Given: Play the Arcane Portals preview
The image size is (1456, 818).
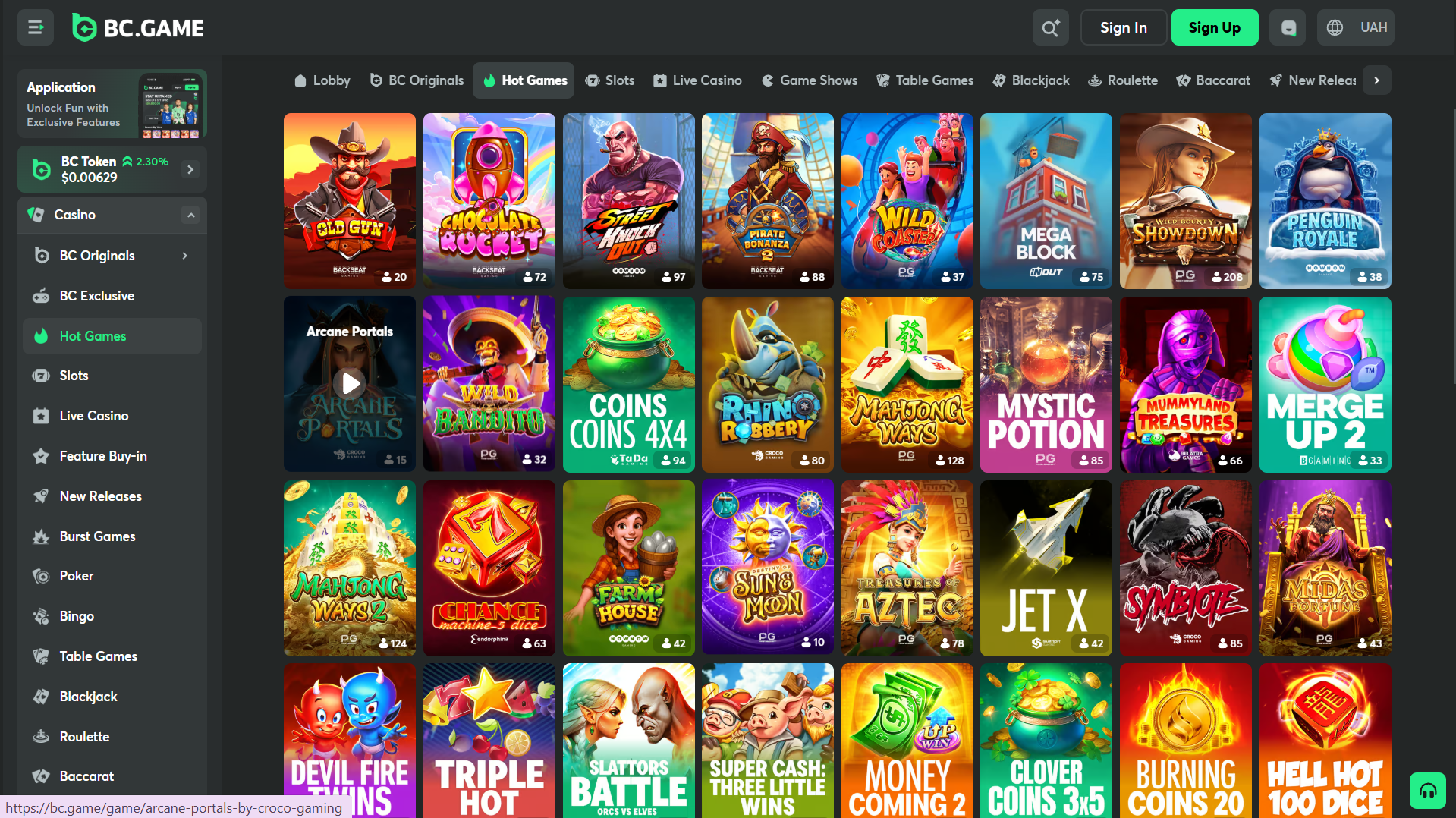Looking at the screenshot, I should pyautogui.click(x=349, y=384).
